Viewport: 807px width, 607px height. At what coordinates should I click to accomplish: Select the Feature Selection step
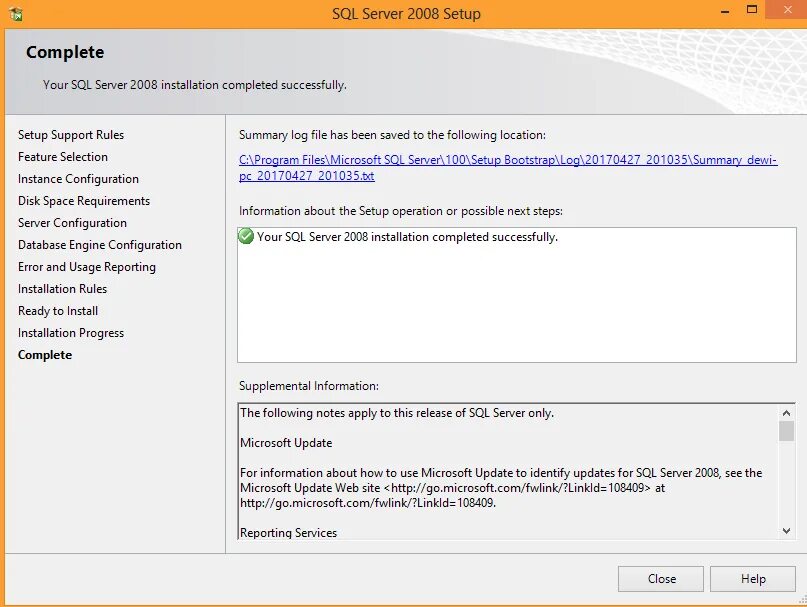(63, 157)
